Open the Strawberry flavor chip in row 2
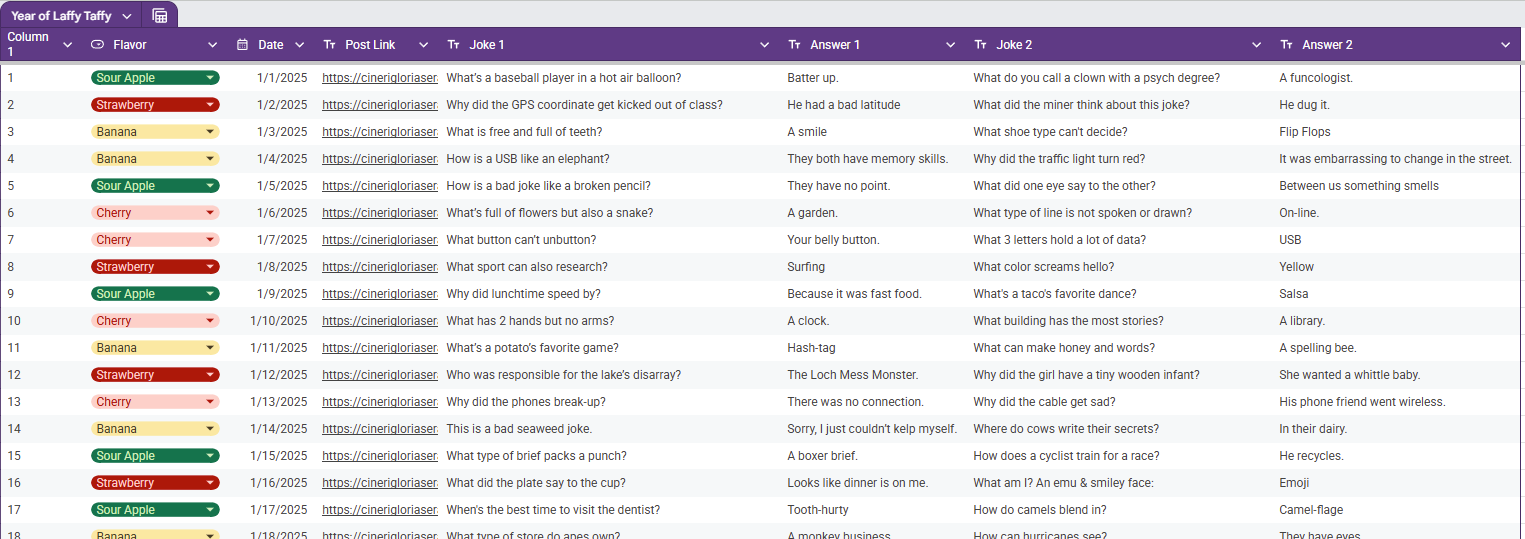This screenshot has width=1525, height=539. 155,105
